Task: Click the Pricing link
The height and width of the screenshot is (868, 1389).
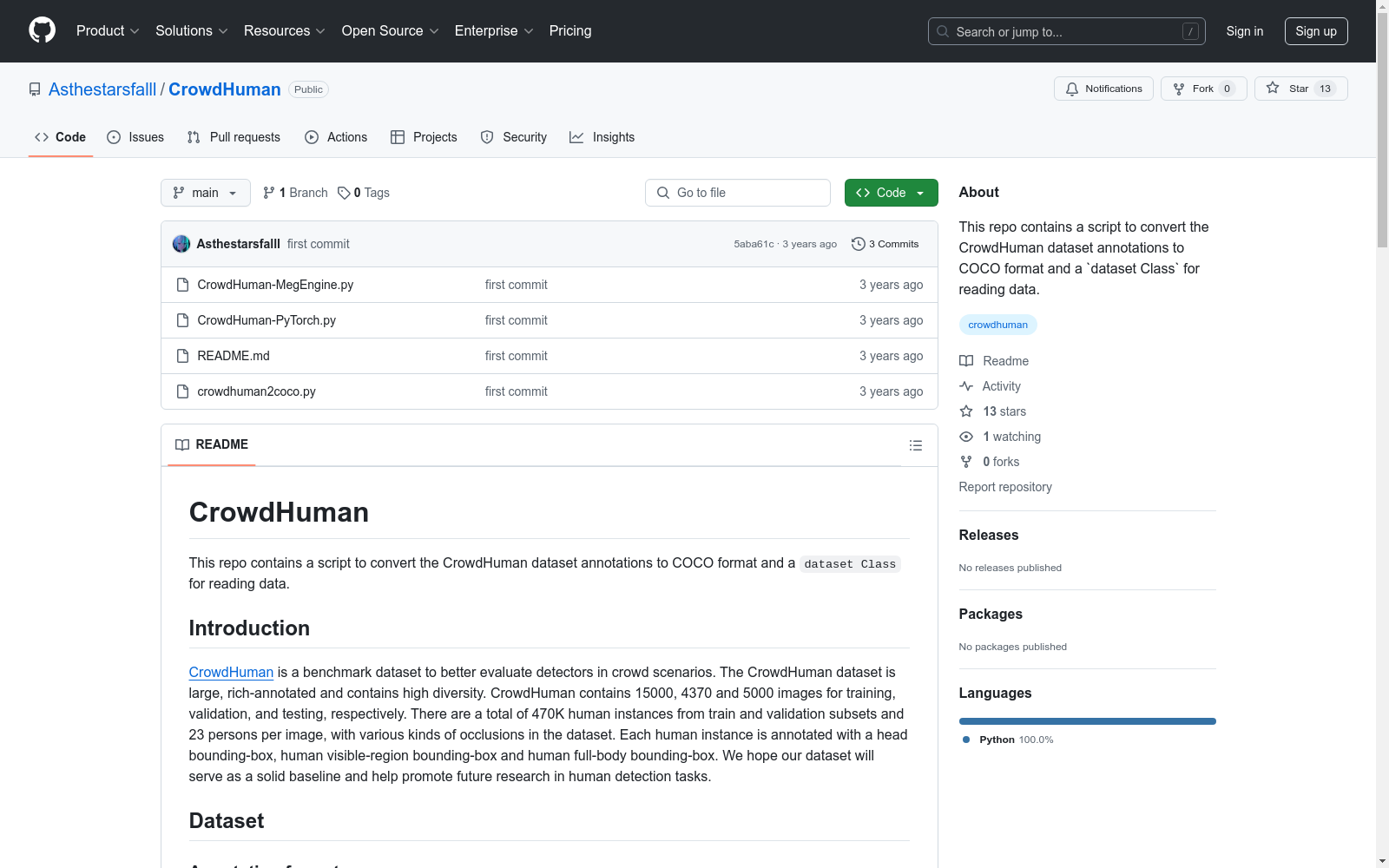Action: pyautogui.click(x=570, y=31)
